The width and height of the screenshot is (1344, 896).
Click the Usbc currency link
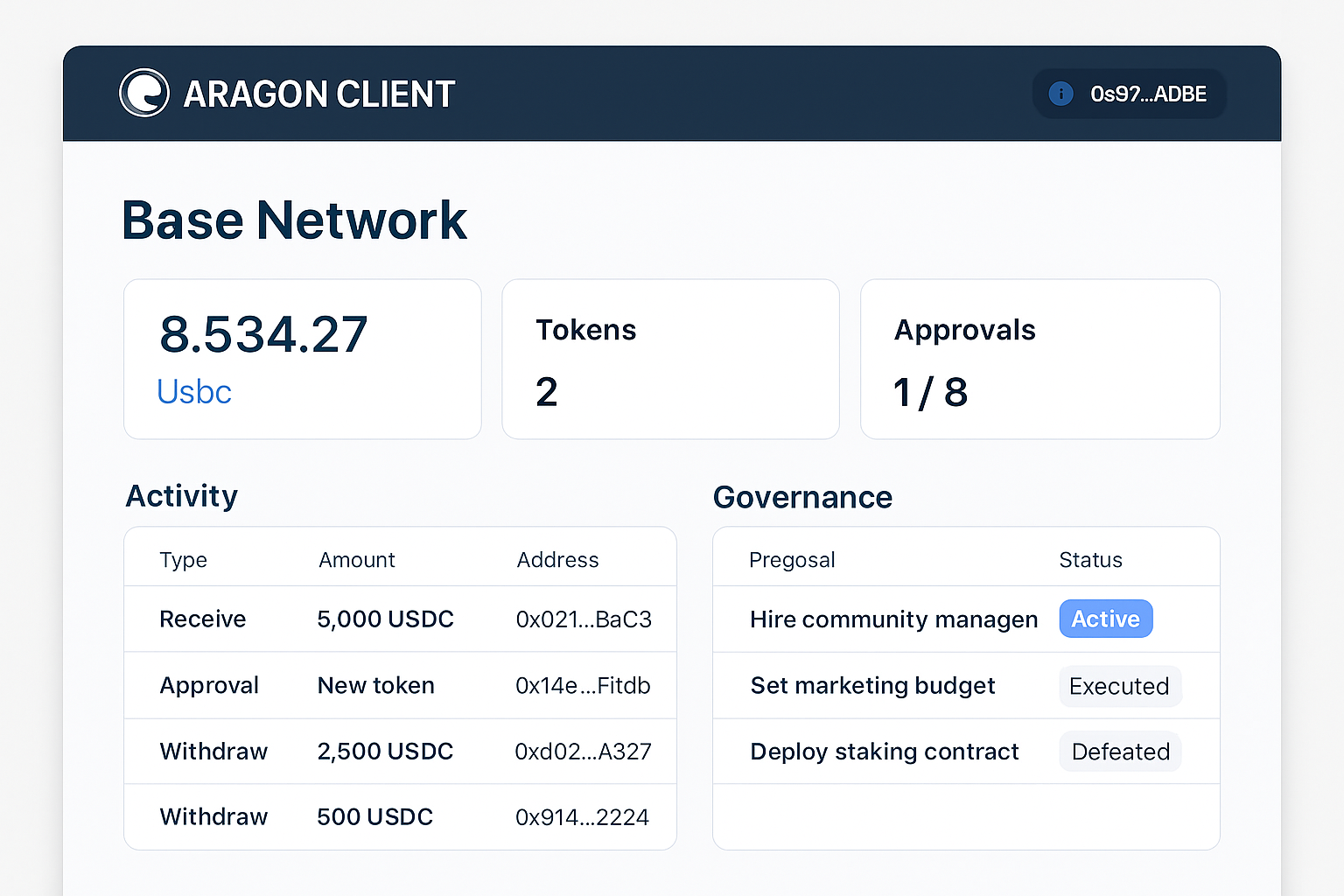[193, 392]
